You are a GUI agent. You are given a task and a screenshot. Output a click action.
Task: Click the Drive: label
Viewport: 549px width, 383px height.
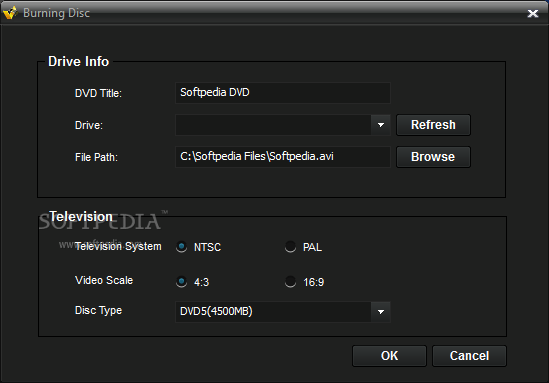click(x=89, y=125)
